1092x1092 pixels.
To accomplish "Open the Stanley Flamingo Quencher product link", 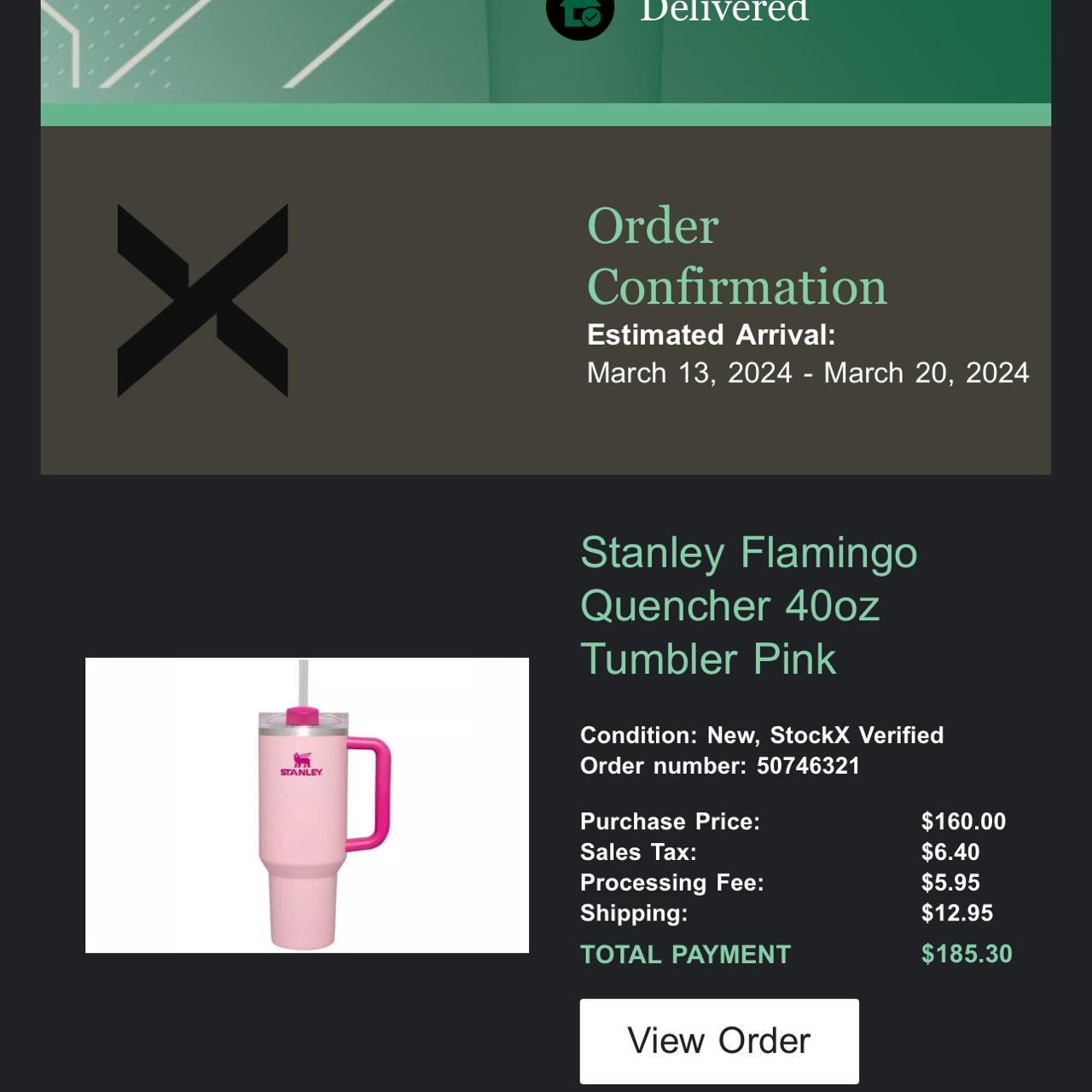I will tap(749, 606).
